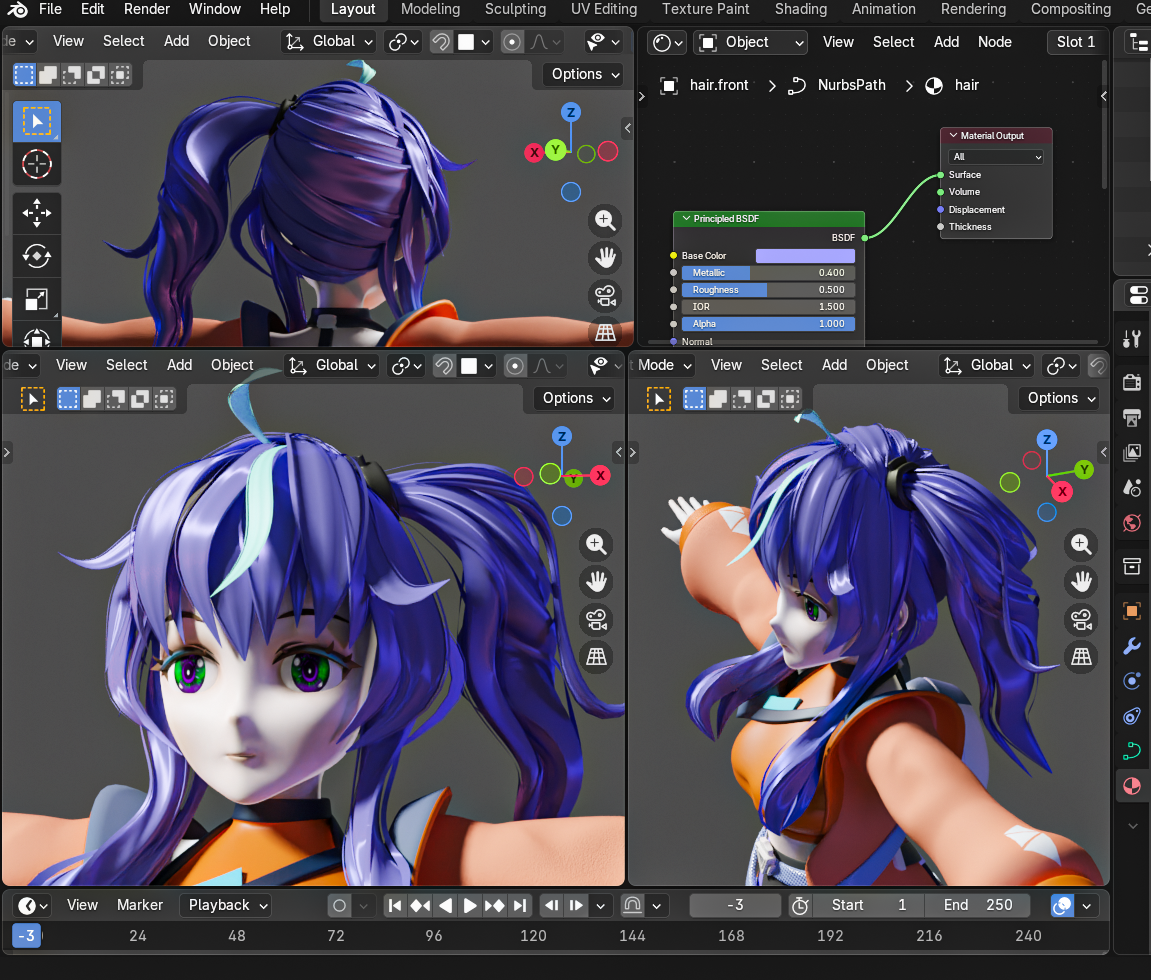Switch to the Modeling workspace tab

pos(431,10)
